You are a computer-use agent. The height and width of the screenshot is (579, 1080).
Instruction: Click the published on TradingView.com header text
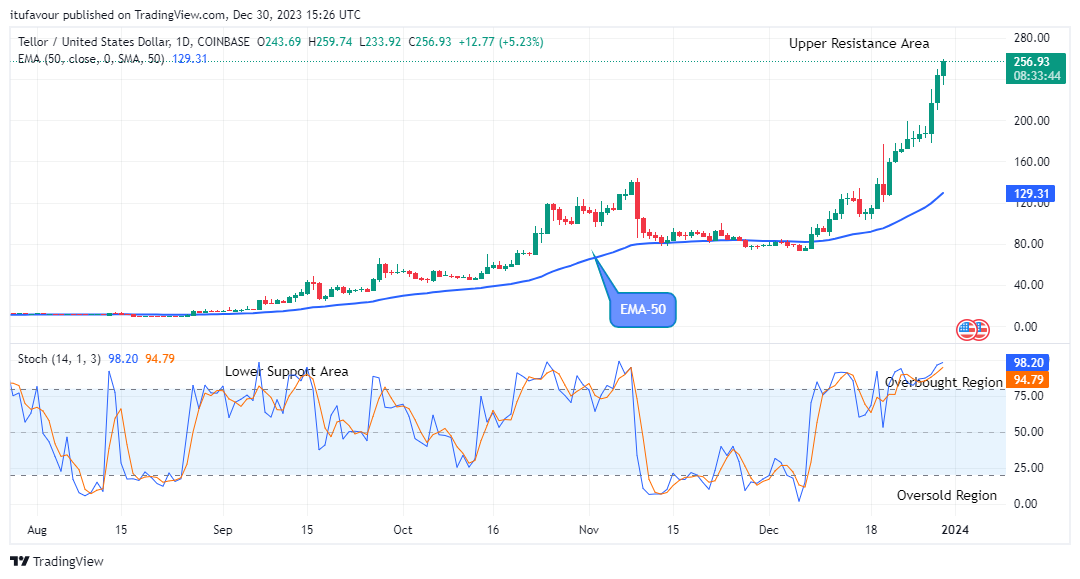pyautogui.click(x=185, y=14)
